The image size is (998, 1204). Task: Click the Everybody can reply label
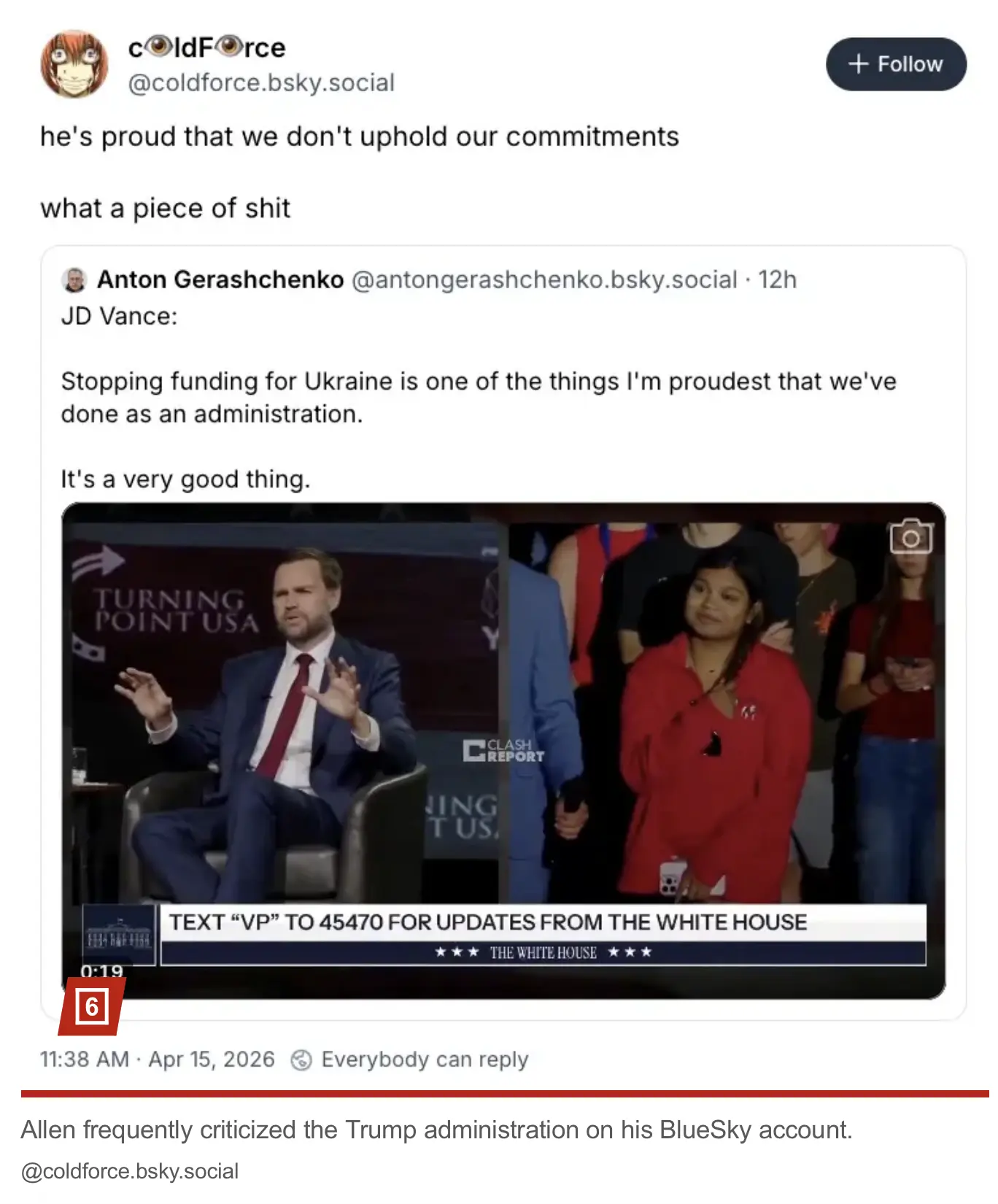(425, 1060)
